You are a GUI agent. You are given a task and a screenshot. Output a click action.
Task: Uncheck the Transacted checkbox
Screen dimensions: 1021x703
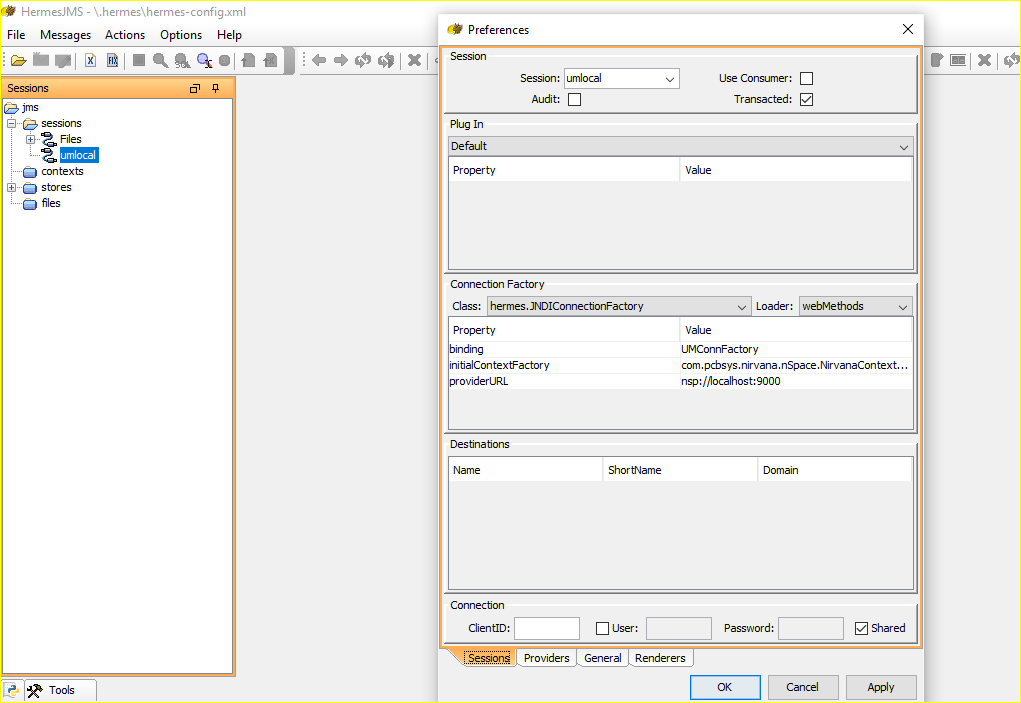tap(806, 100)
